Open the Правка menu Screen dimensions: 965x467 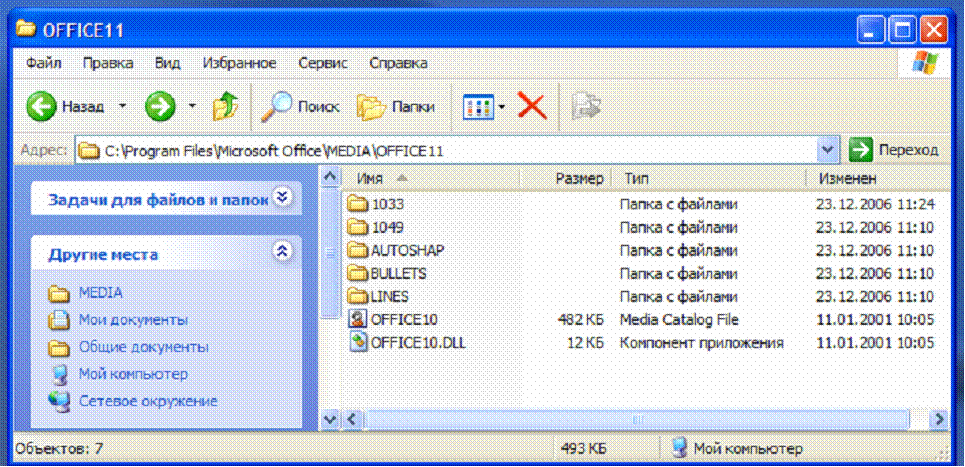[108, 63]
